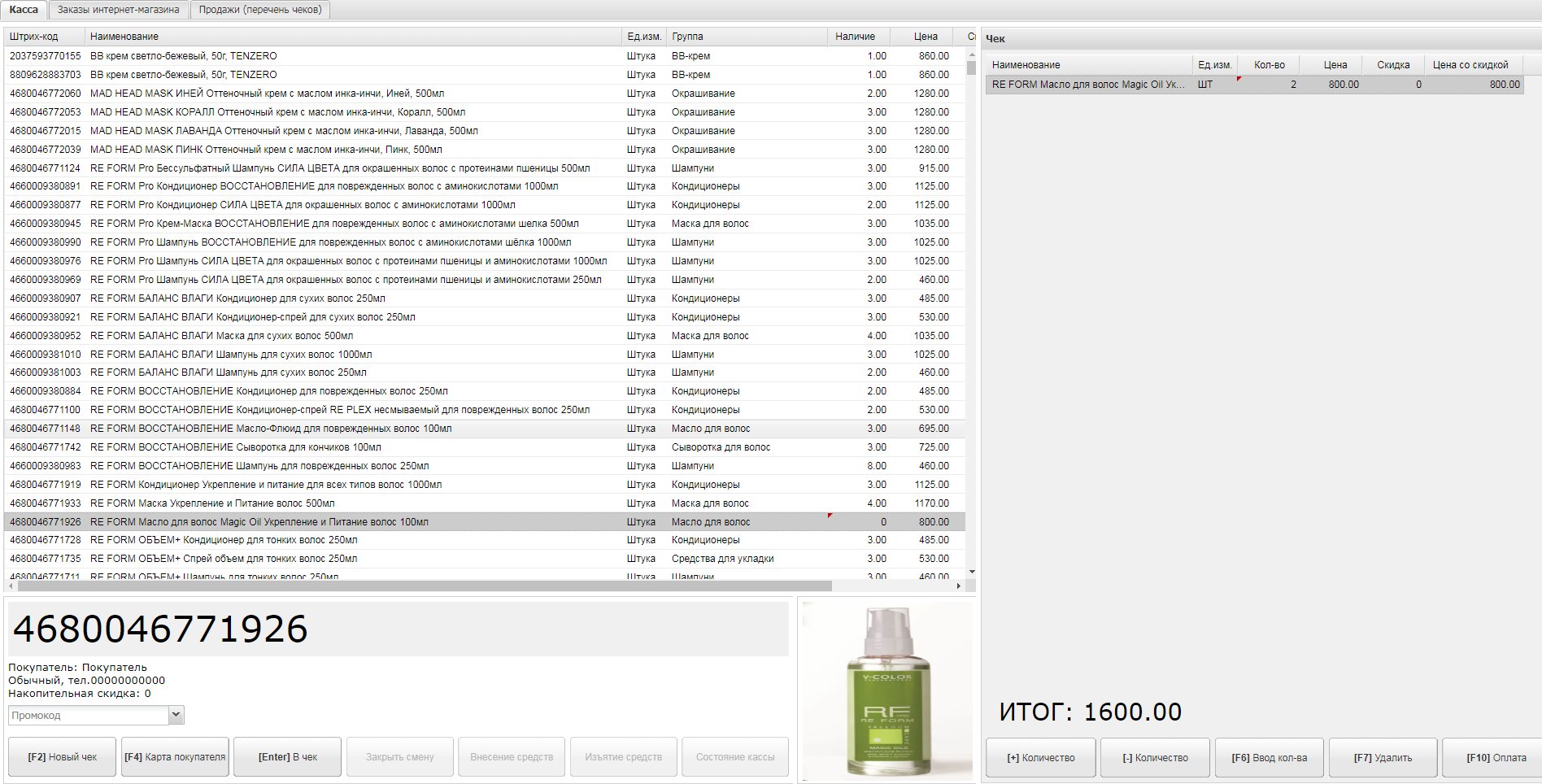The width and height of the screenshot is (1542, 784).
Task: Select ВОССТАНОВЛЕНИЕ Шампунь для поврежденных волос 250мл
Action: [x=485, y=466]
